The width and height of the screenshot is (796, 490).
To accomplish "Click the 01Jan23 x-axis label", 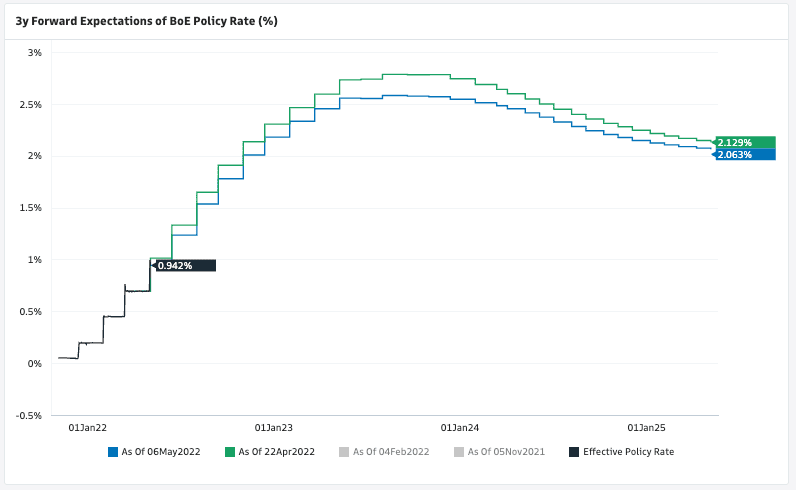I will 273,428.
